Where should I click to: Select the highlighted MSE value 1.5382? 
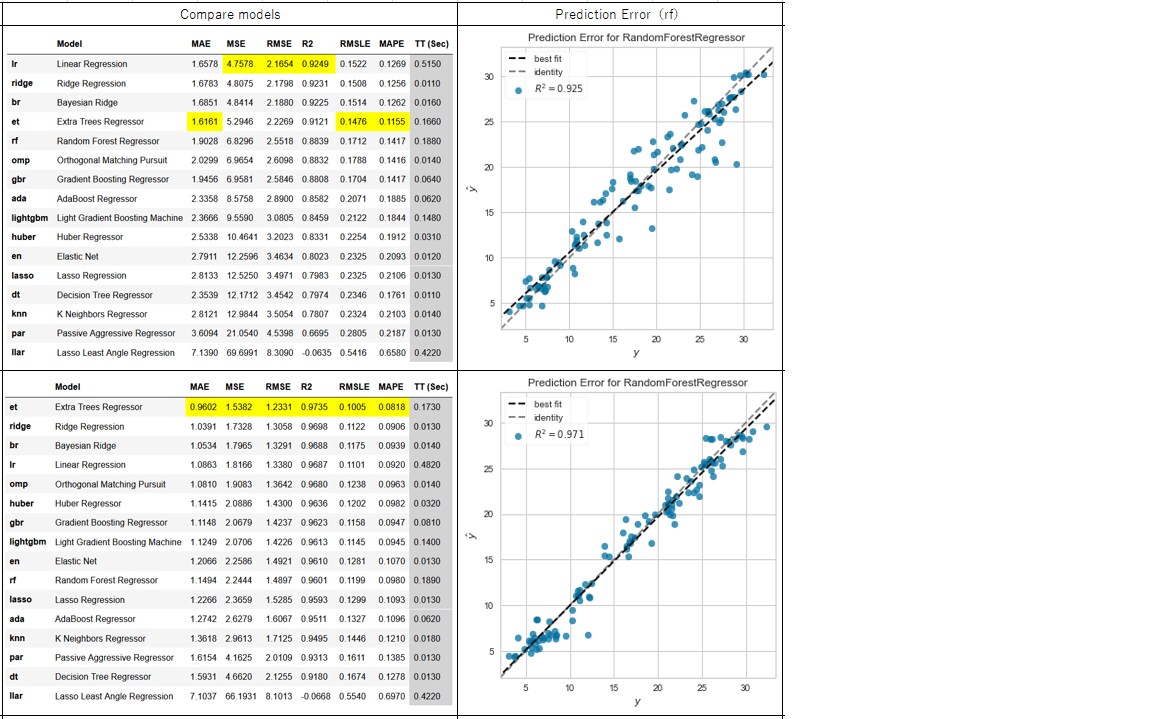tap(239, 407)
